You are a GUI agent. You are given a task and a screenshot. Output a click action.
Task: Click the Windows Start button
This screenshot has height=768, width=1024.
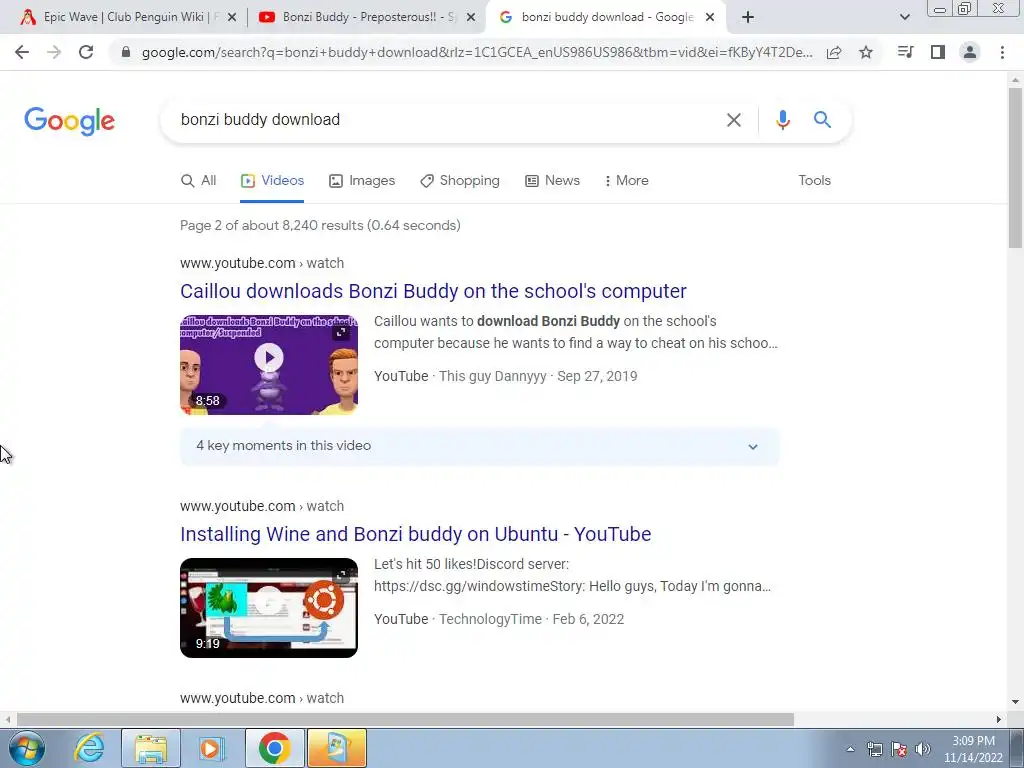tap(27, 748)
